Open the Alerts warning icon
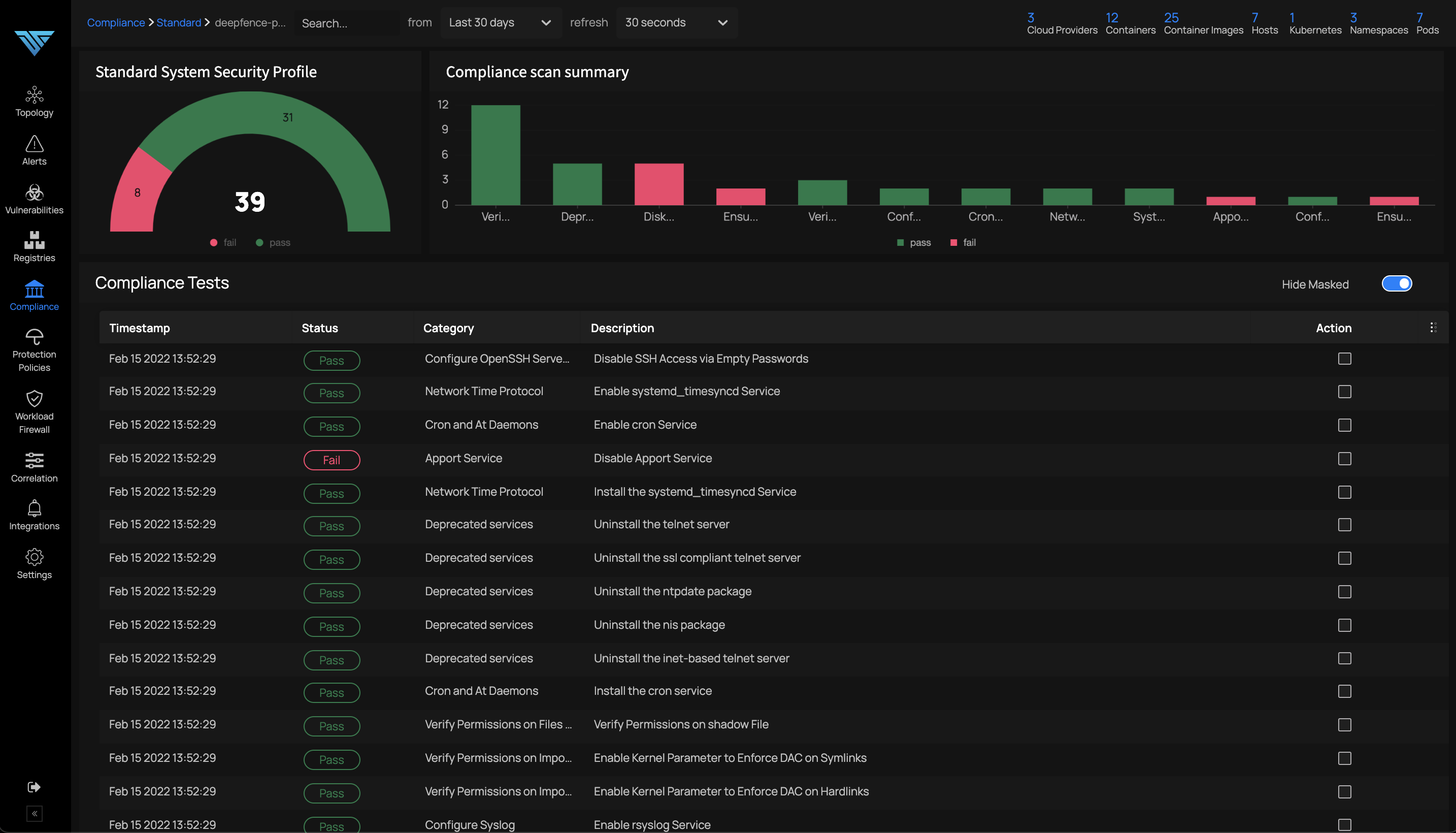The image size is (1456, 833). pos(35,144)
